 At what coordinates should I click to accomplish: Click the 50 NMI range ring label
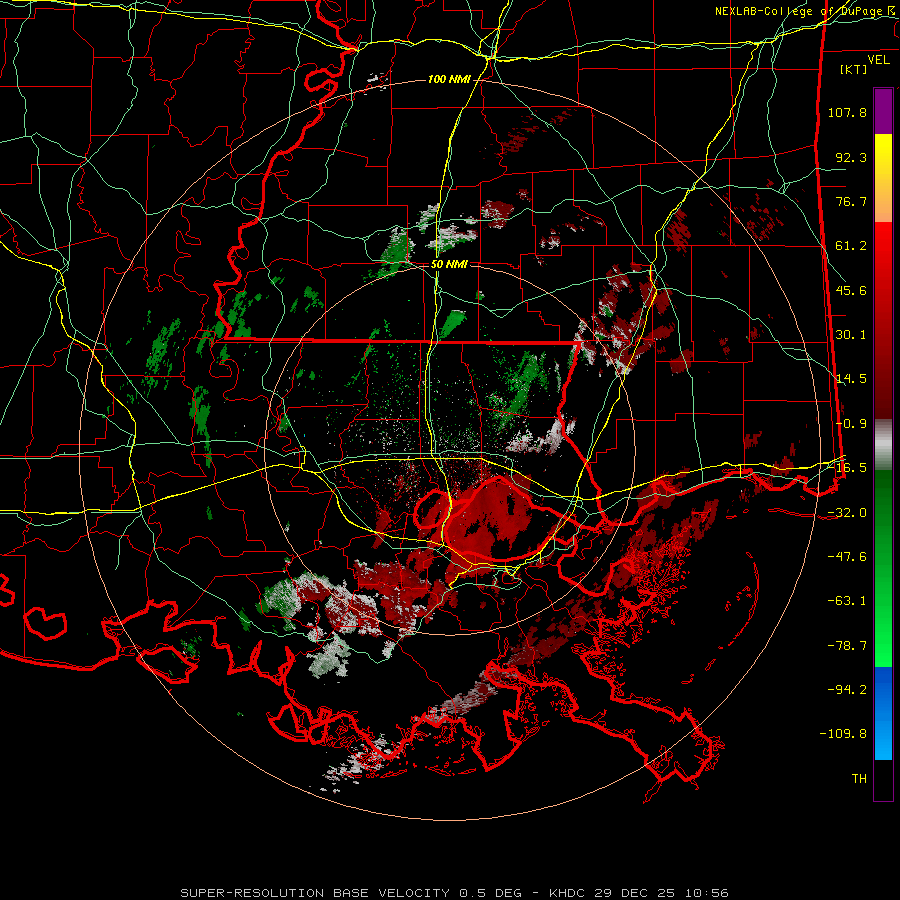[449, 265]
